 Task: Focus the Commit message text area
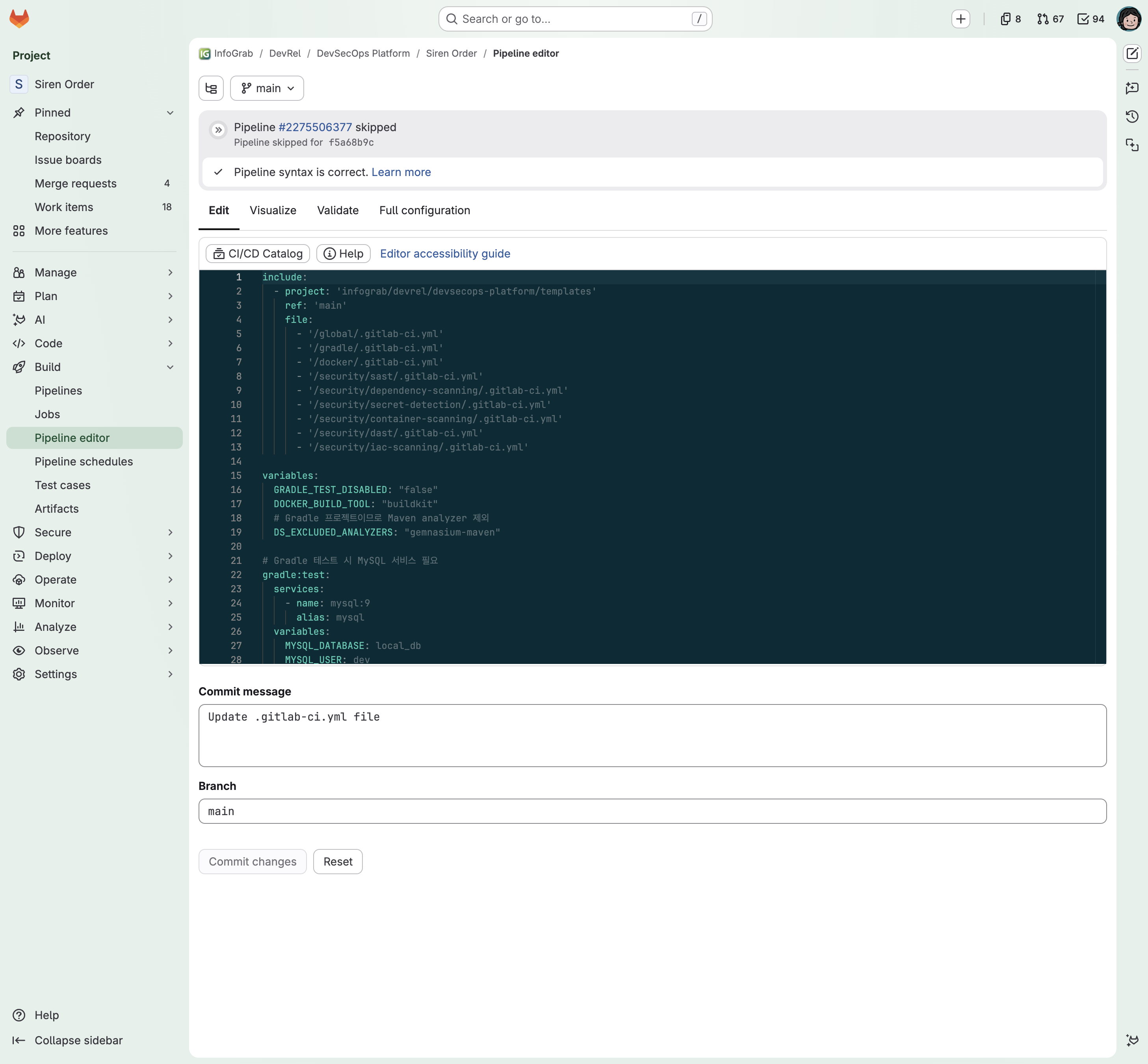click(x=652, y=736)
